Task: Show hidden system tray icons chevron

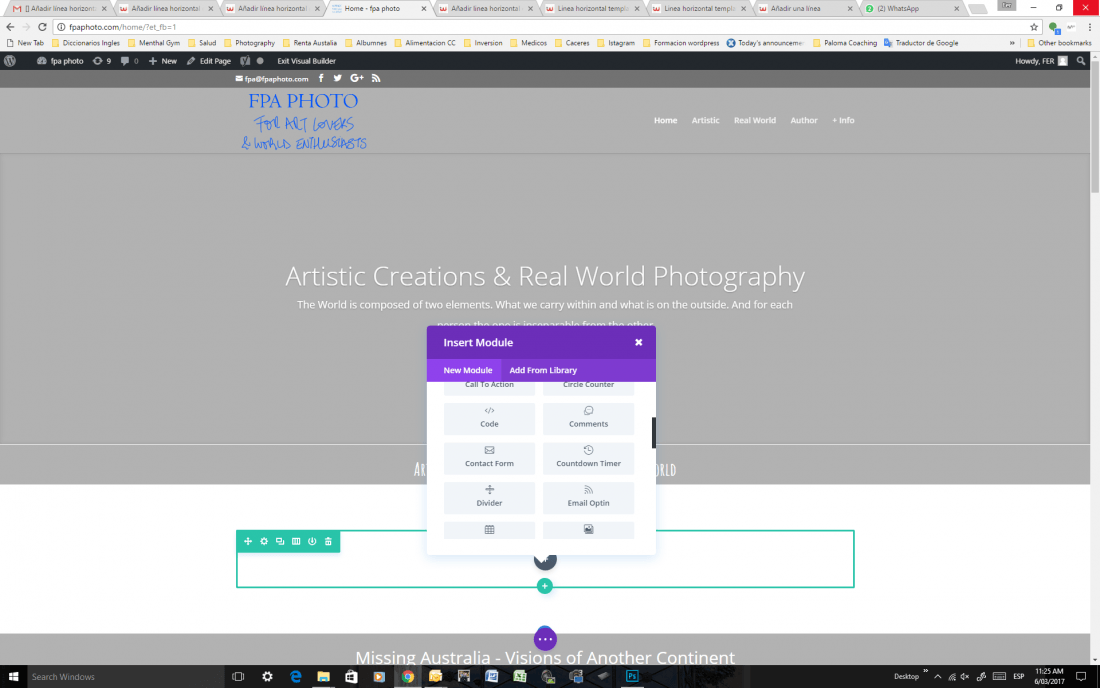Action: [937, 677]
